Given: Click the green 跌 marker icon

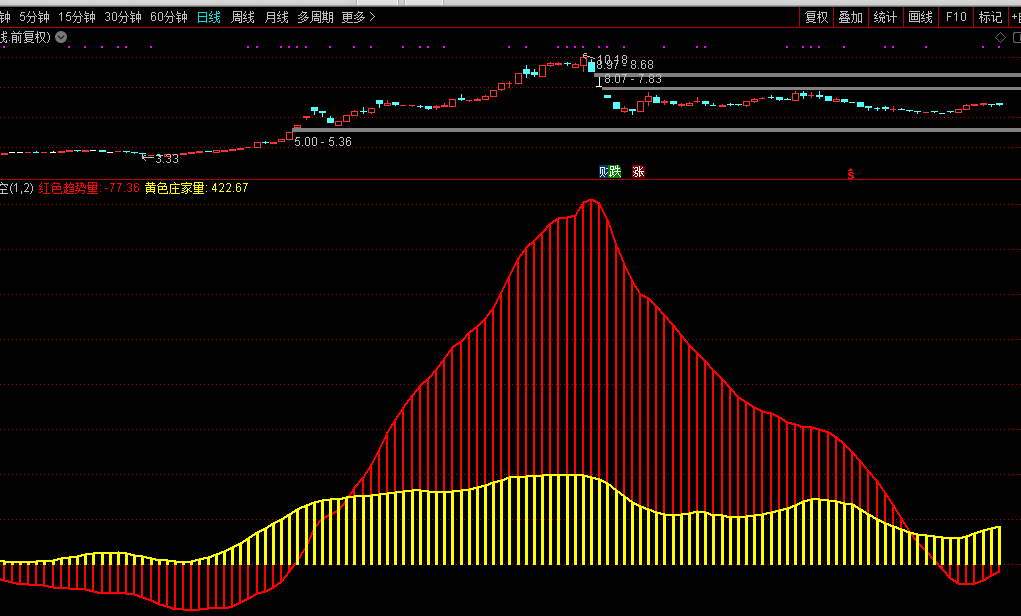Looking at the screenshot, I should click(615, 172).
